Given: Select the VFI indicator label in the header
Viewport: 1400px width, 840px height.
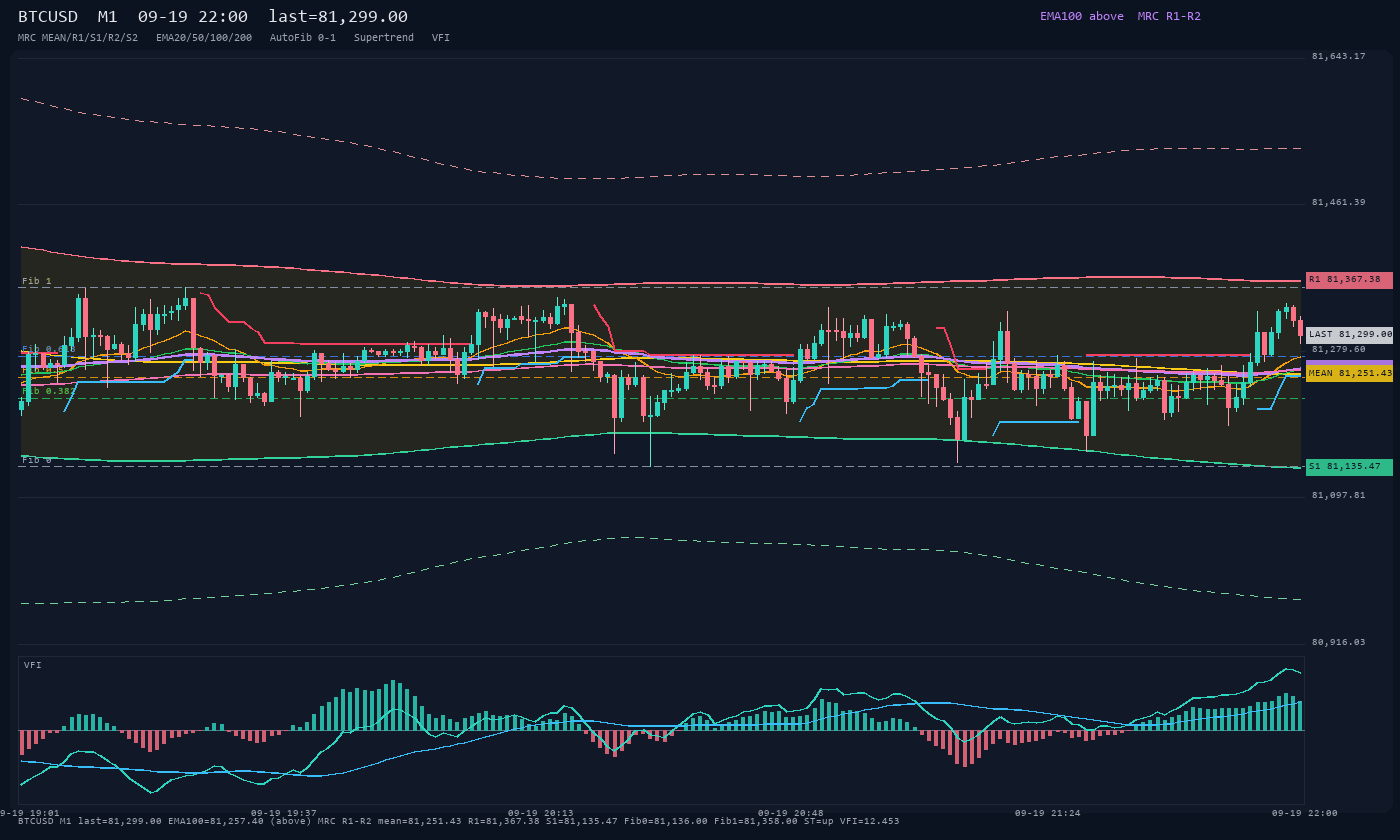Looking at the screenshot, I should pos(441,37).
